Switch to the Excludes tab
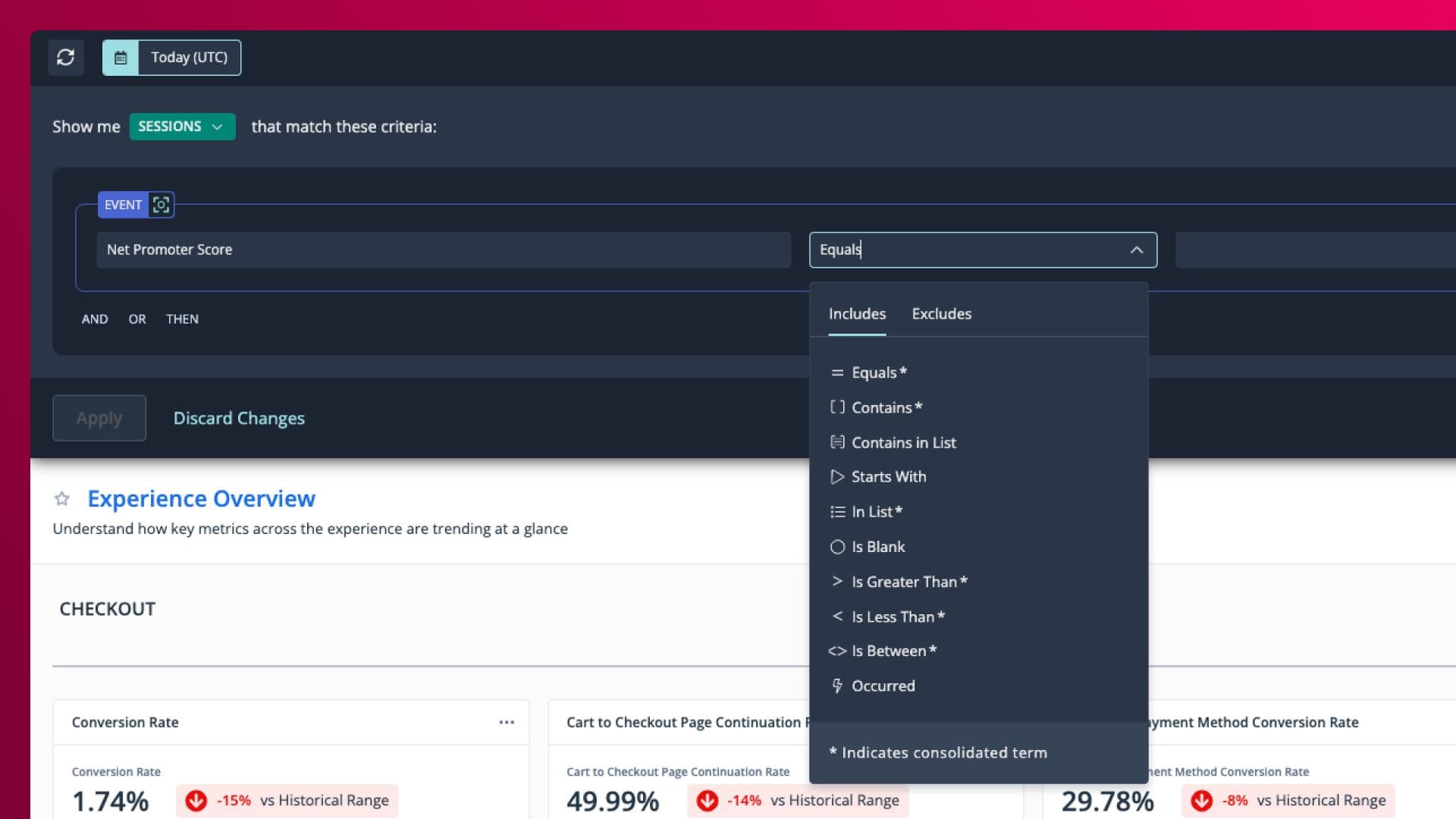The height and width of the screenshot is (819, 1456). pyautogui.click(x=941, y=314)
